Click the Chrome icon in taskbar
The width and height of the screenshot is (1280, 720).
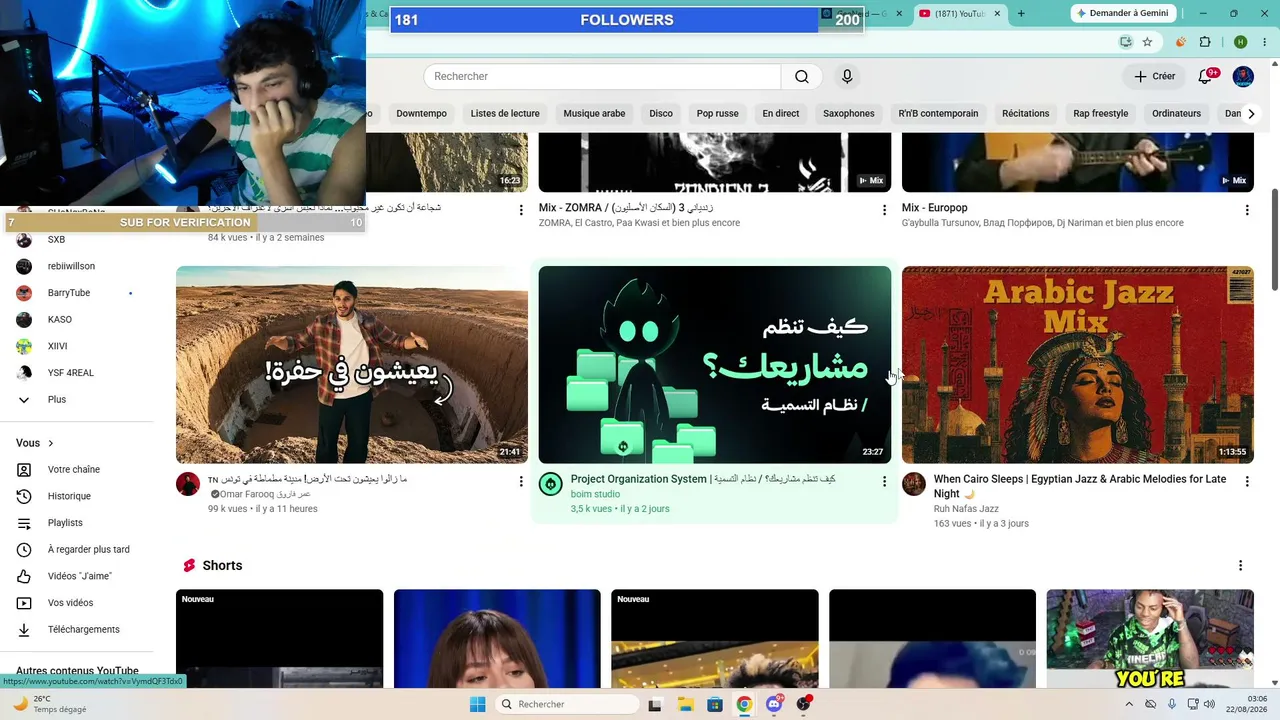coord(744,704)
